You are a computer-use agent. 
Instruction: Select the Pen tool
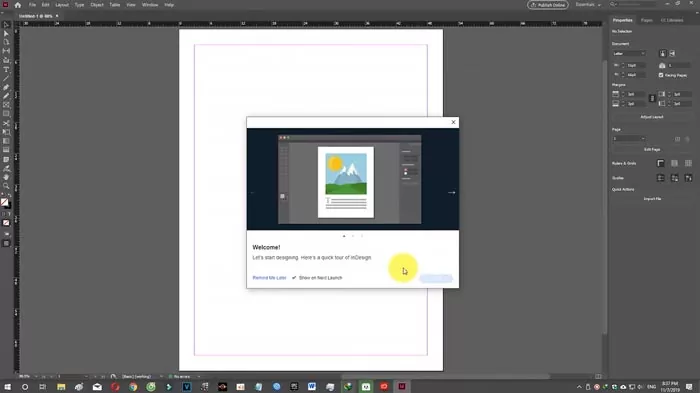pyautogui.click(x=6, y=87)
